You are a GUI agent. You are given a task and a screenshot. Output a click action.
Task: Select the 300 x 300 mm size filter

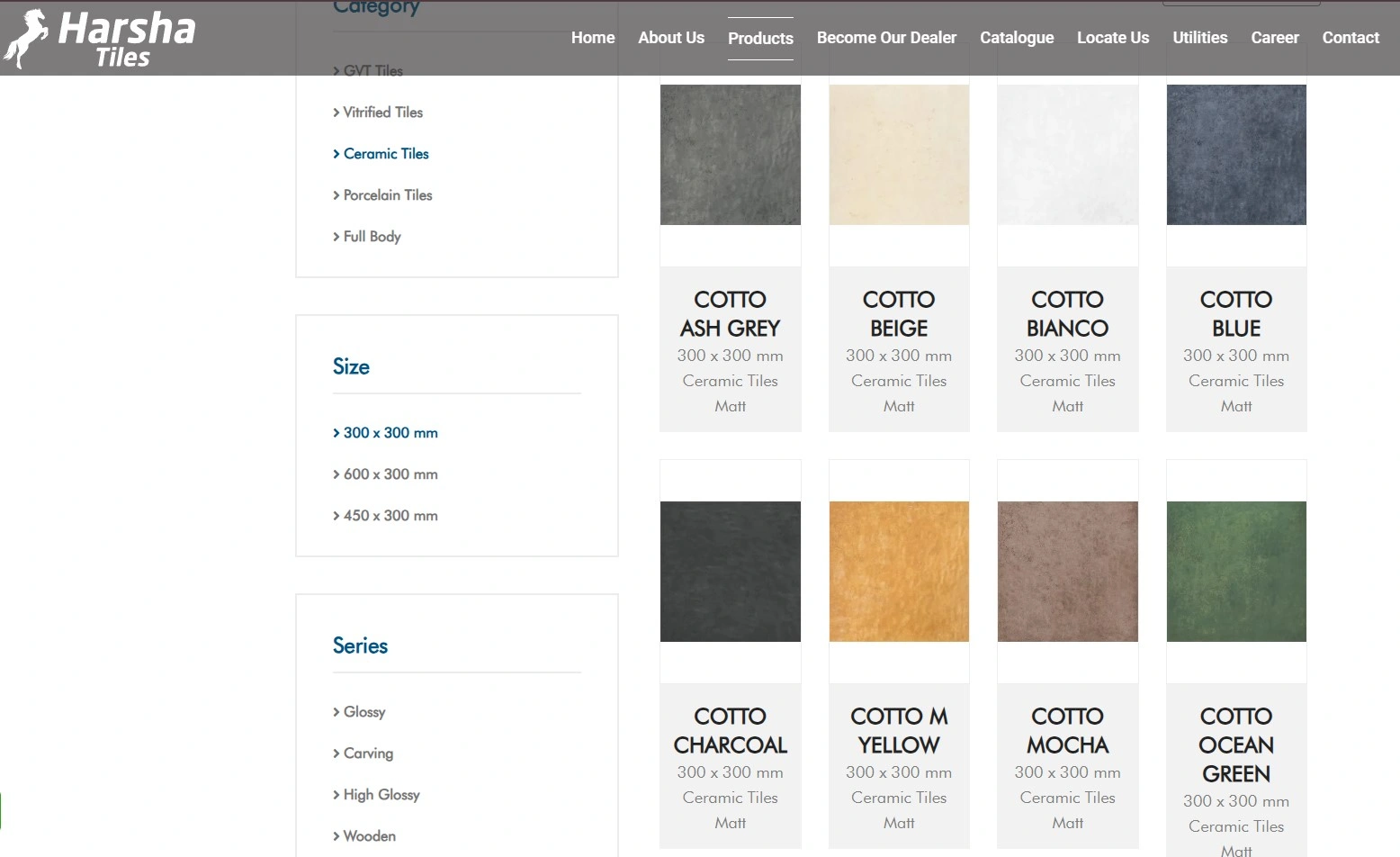pos(385,433)
